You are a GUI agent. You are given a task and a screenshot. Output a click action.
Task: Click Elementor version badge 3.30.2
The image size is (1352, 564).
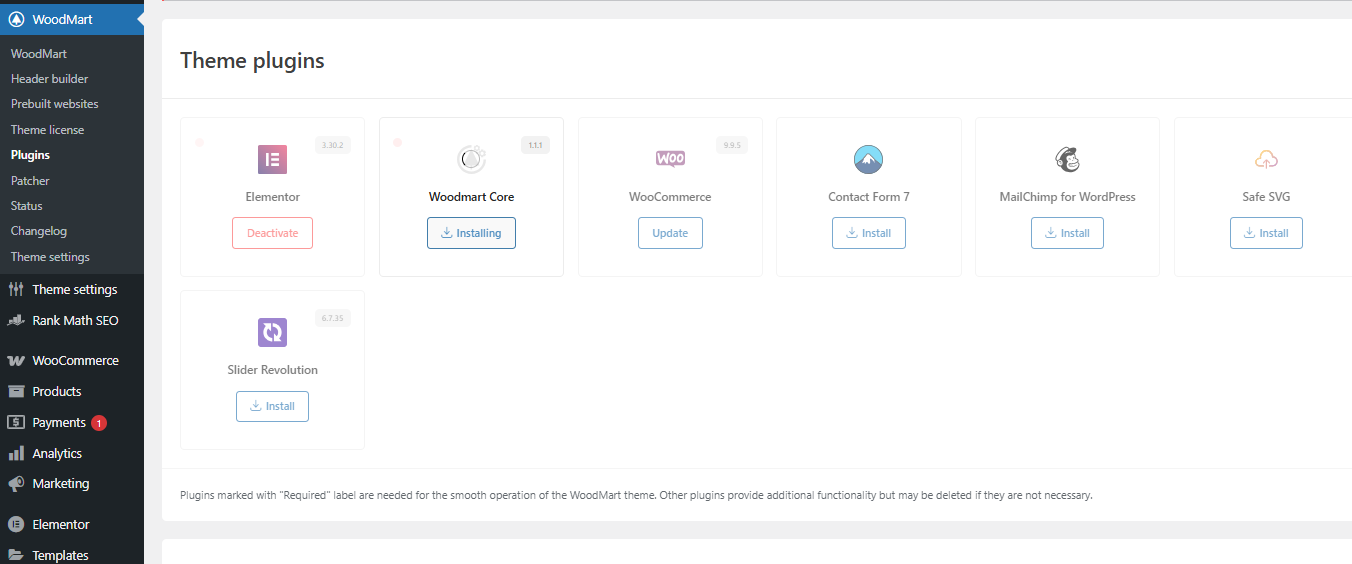[x=332, y=145]
